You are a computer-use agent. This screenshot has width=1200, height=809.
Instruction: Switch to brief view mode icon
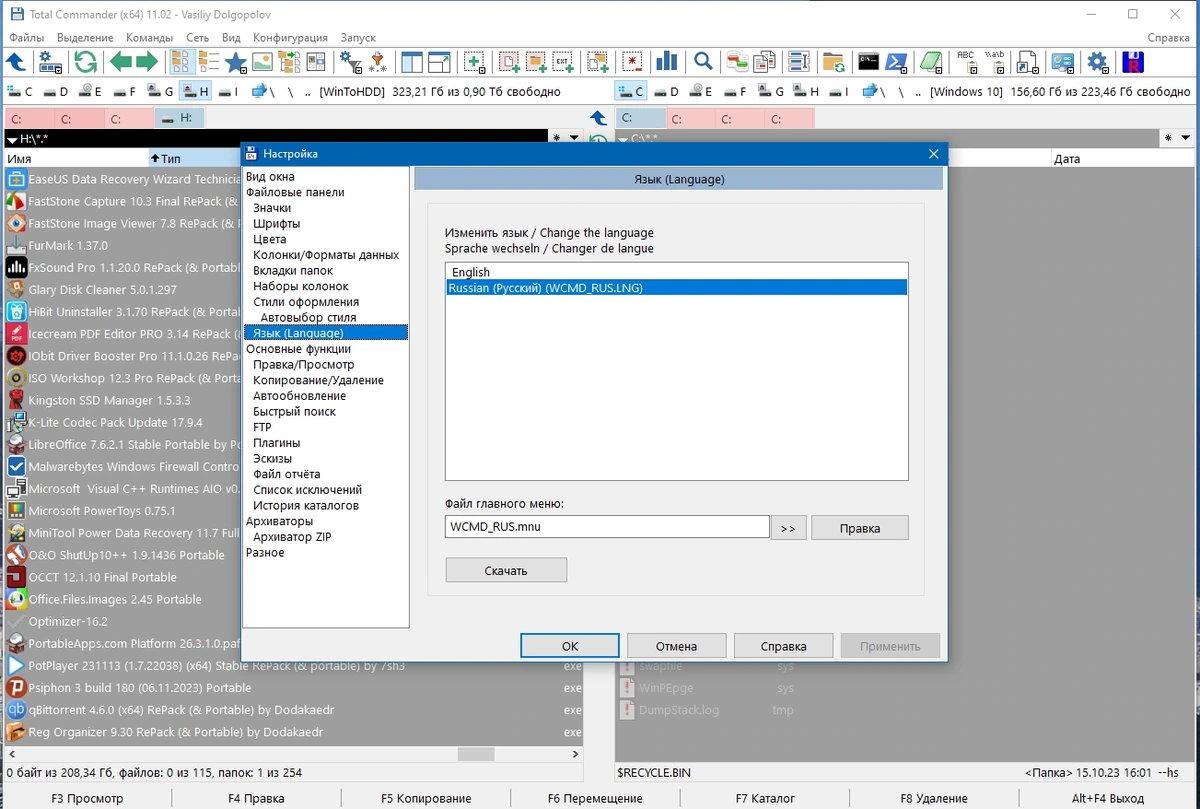182,62
